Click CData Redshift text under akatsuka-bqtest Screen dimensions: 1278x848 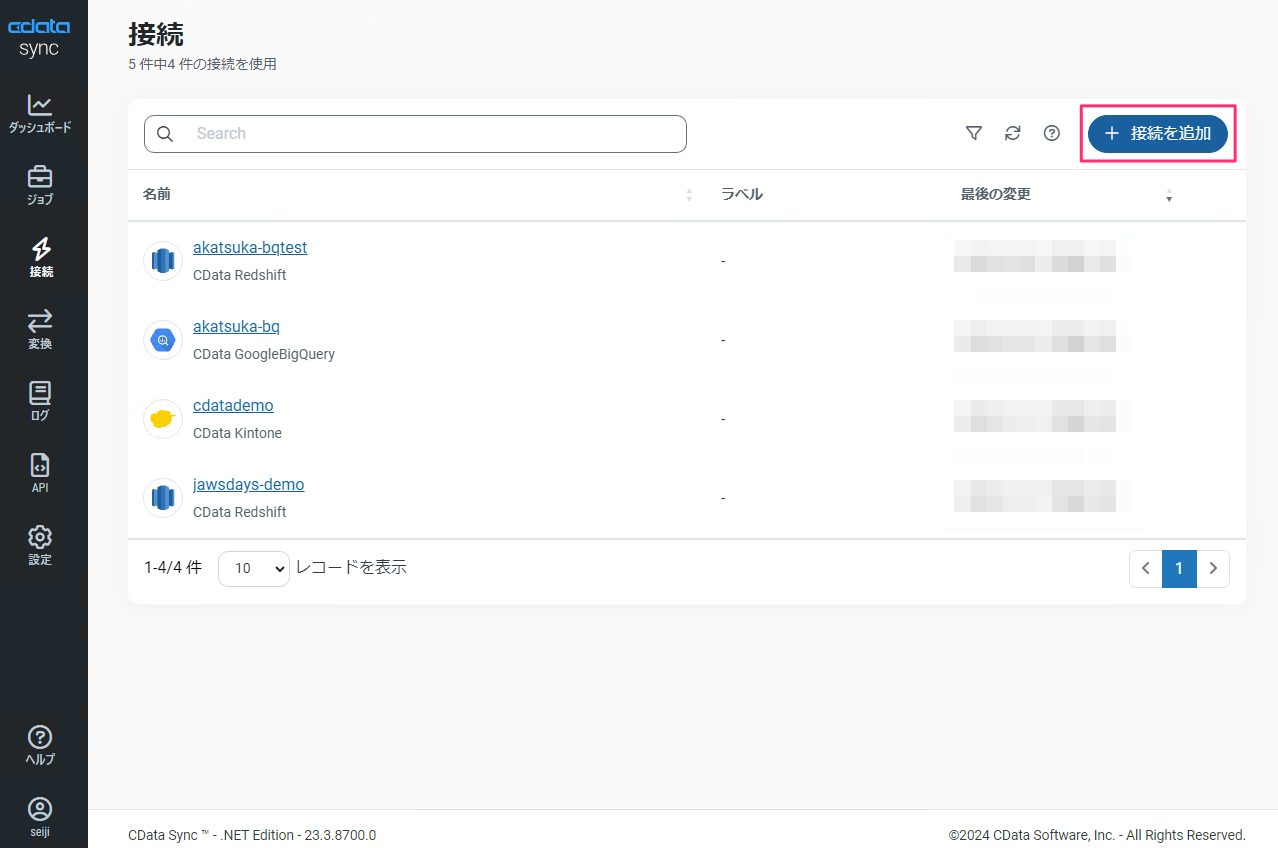[x=240, y=275]
